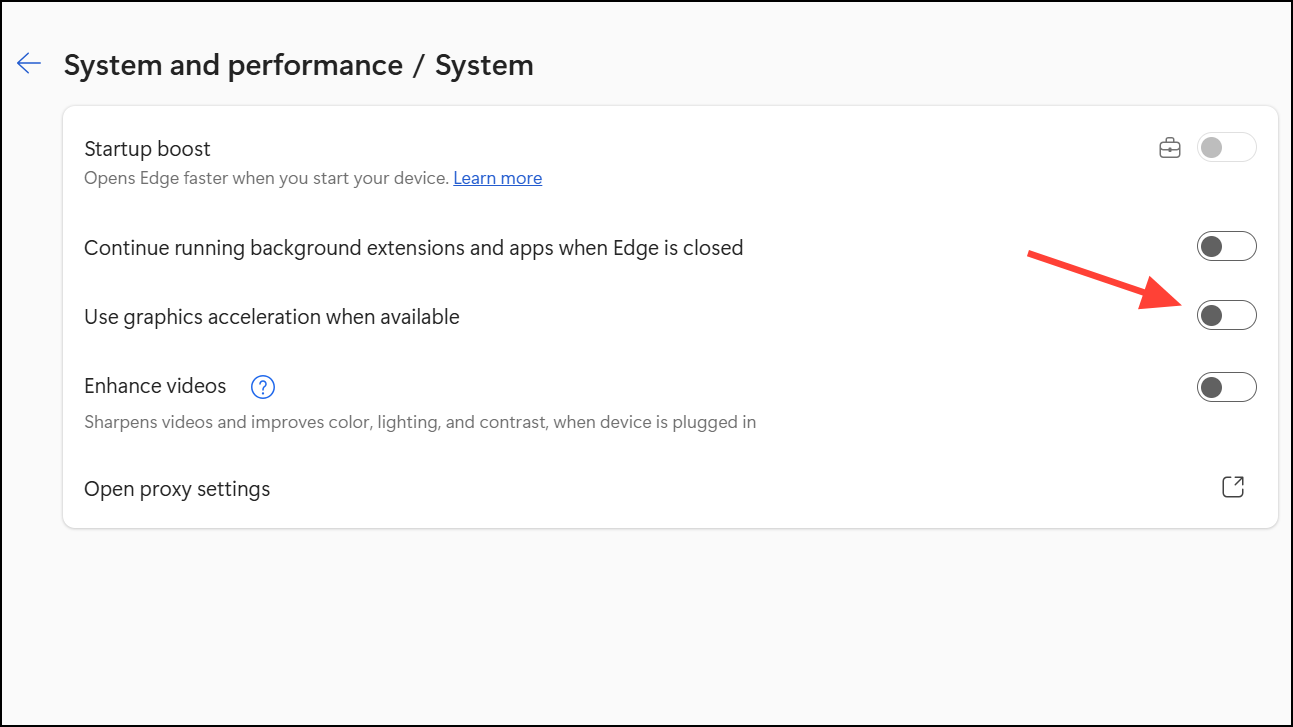
Task: Click the "System" breadcrumb segment
Action: click(484, 66)
